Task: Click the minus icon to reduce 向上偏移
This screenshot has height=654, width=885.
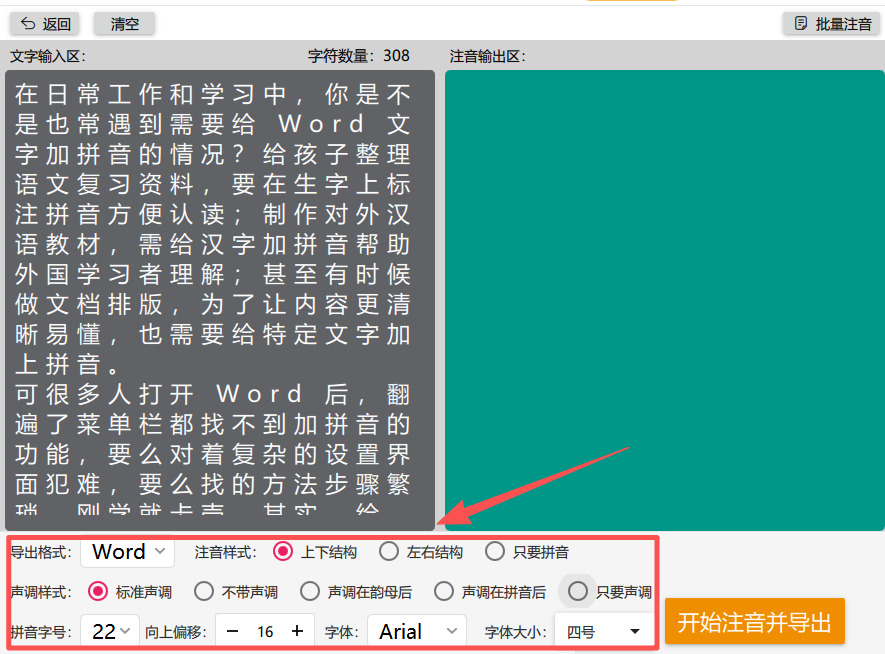Action: pos(233,631)
